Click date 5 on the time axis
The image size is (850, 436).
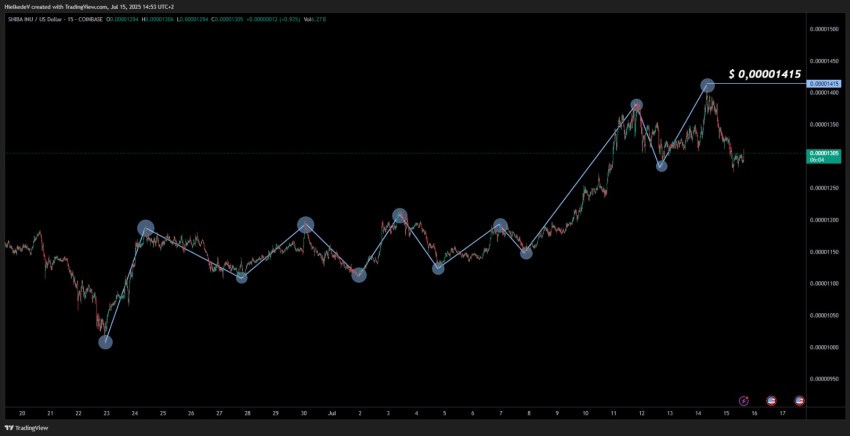click(445, 413)
